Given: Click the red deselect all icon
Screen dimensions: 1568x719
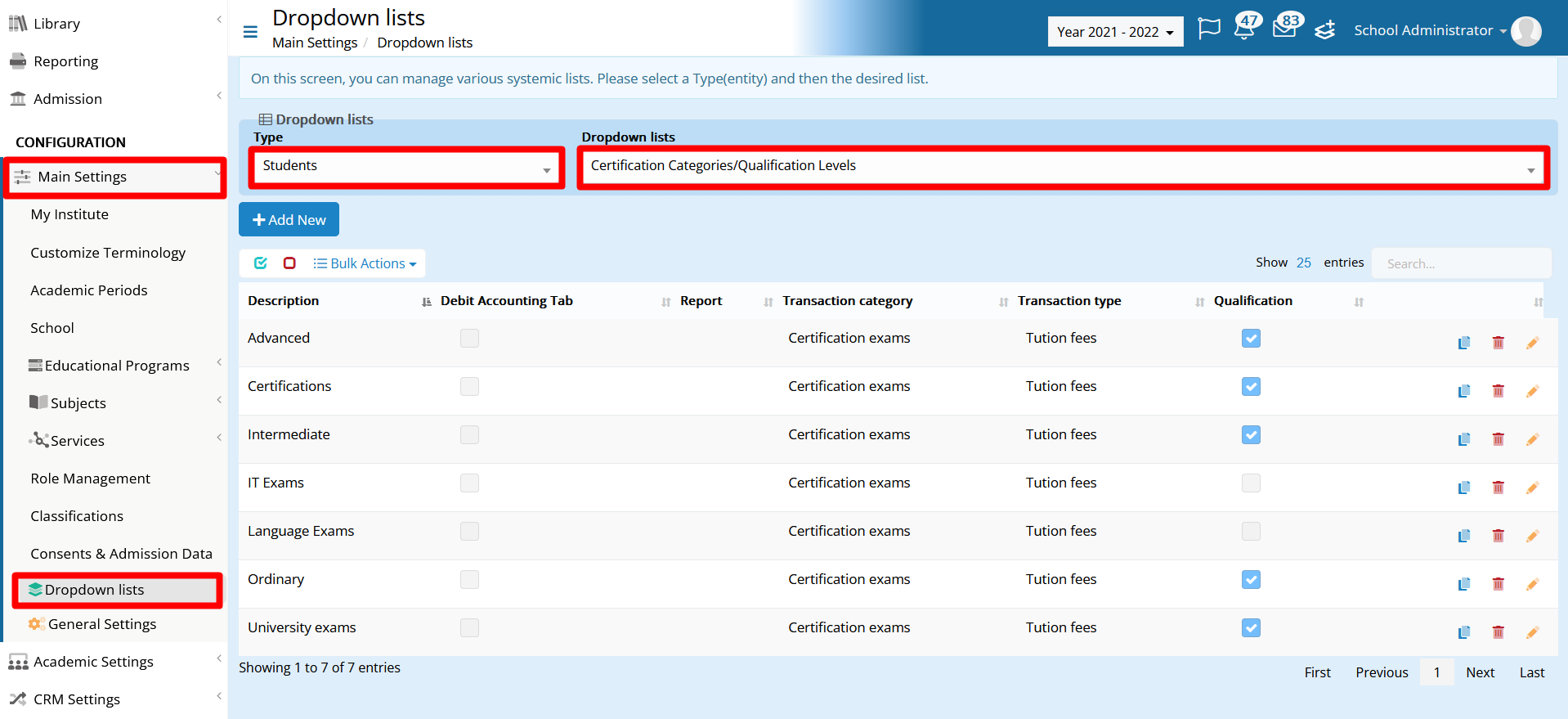Looking at the screenshot, I should [289, 263].
